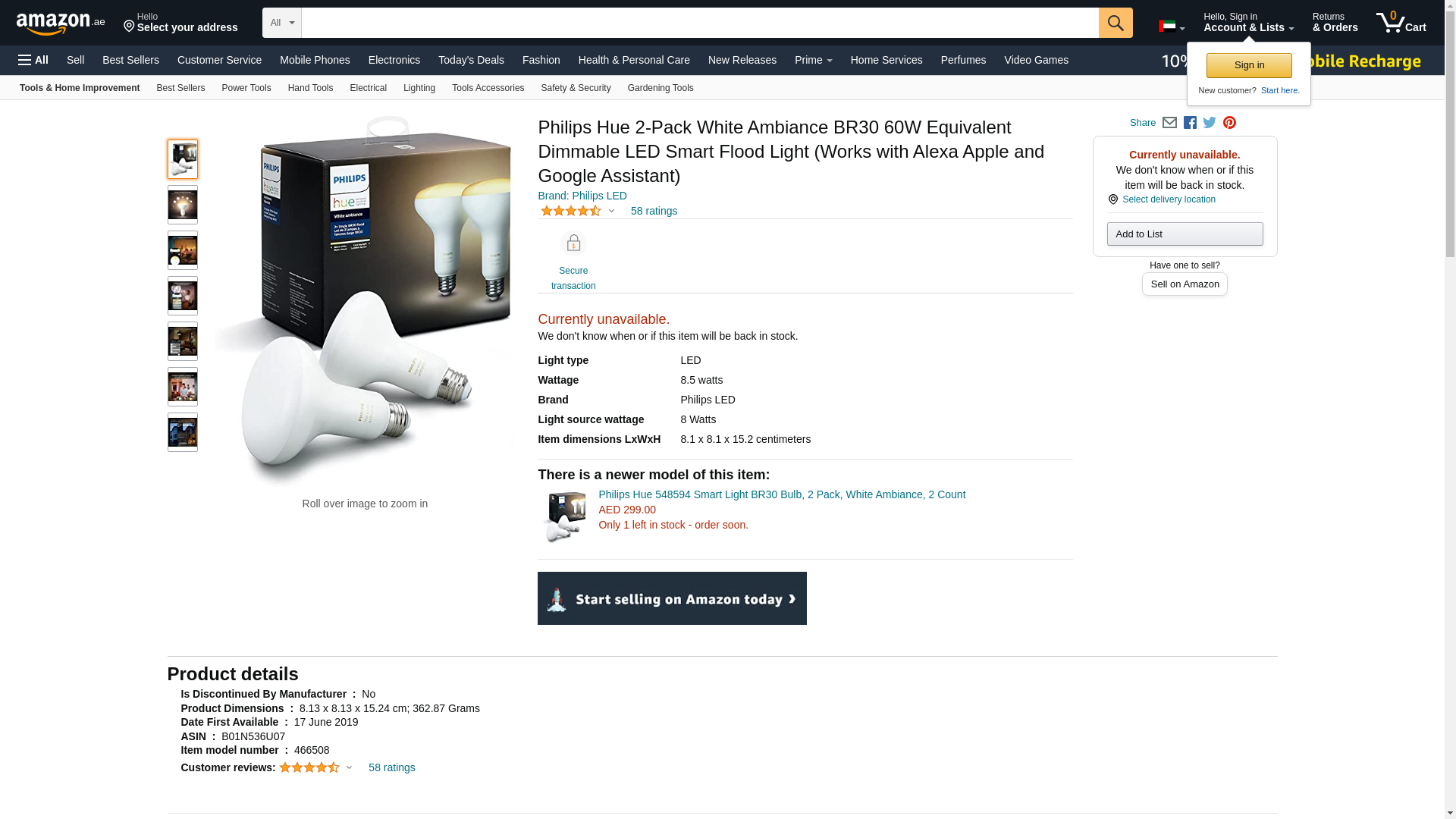Click the yellow Sign in button
Viewport: 1456px width, 819px height.
1249,65
